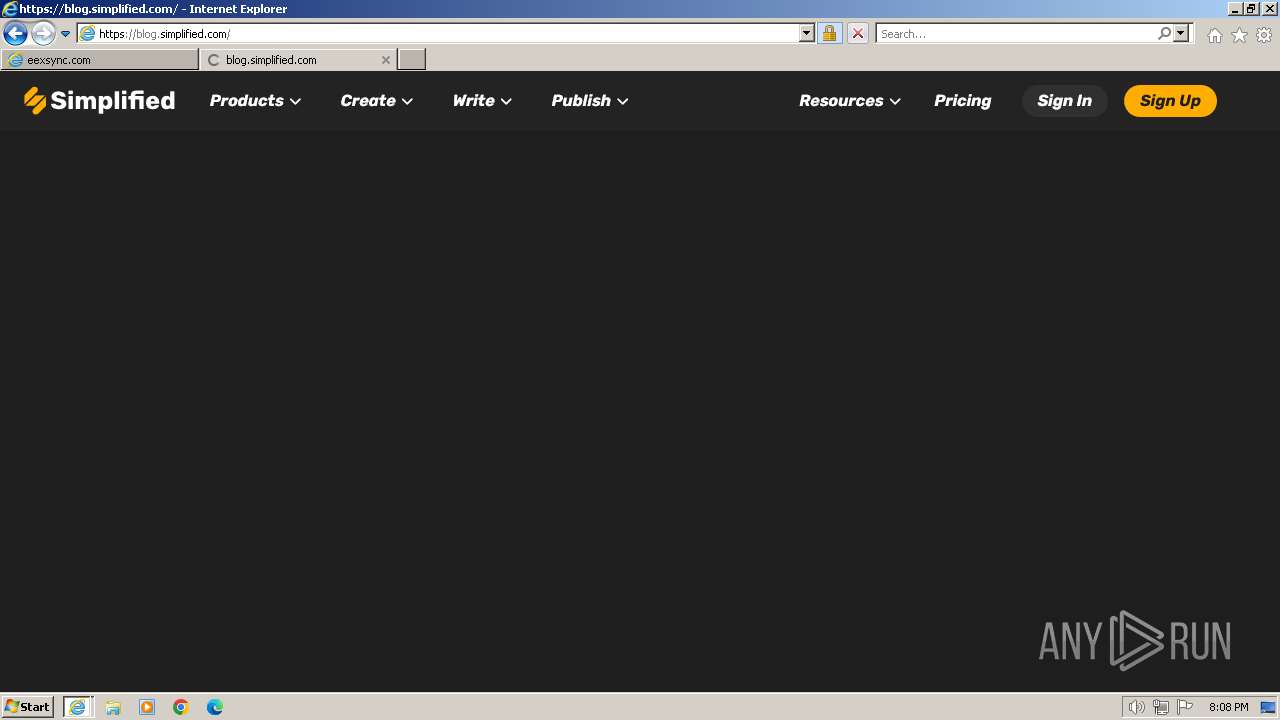Screen dimensions: 1280x720
Task: Expand the address bar autocomplete dropdown
Action: coord(807,33)
